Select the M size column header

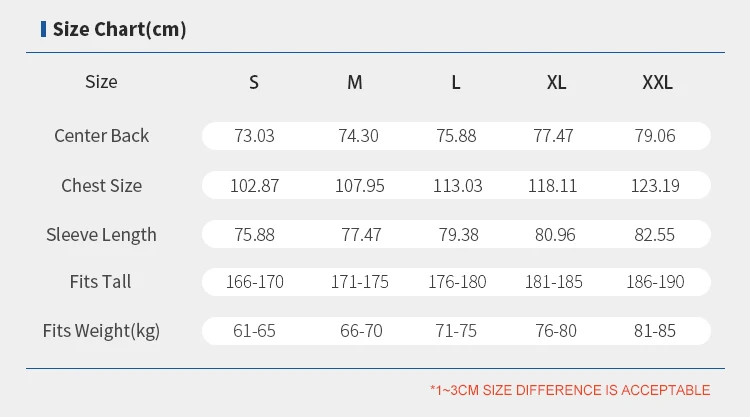[x=355, y=83]
